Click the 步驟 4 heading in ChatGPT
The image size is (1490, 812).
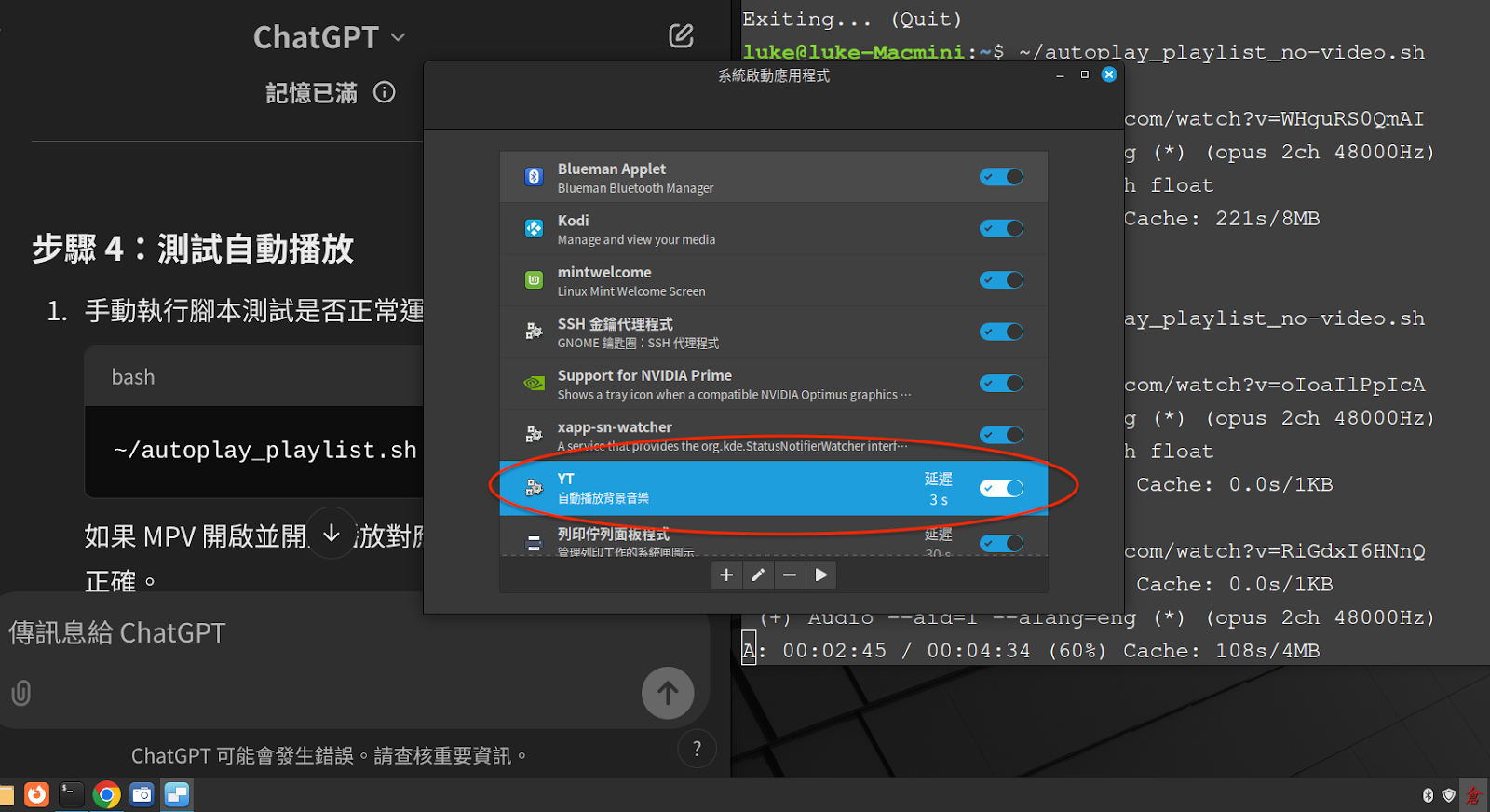tap(193, 249)
